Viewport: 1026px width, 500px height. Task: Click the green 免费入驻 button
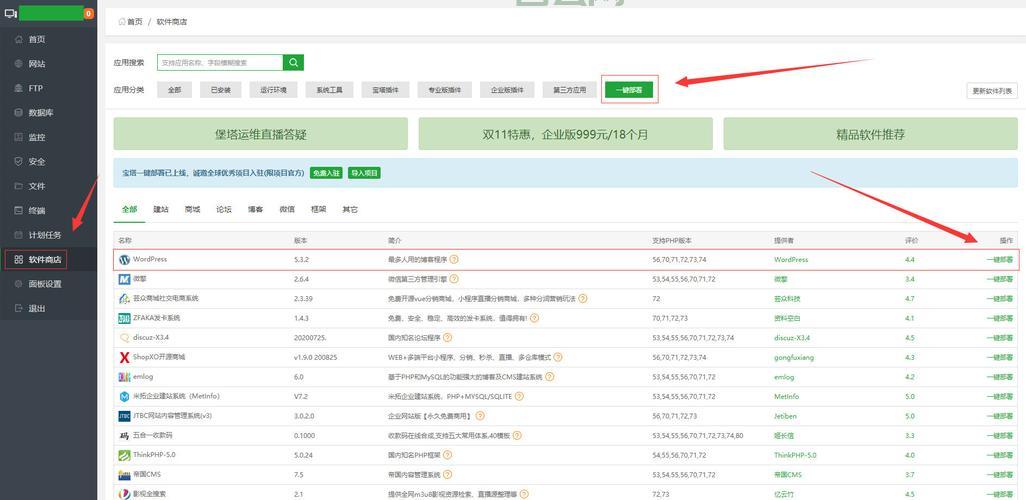tap(326, 173)
